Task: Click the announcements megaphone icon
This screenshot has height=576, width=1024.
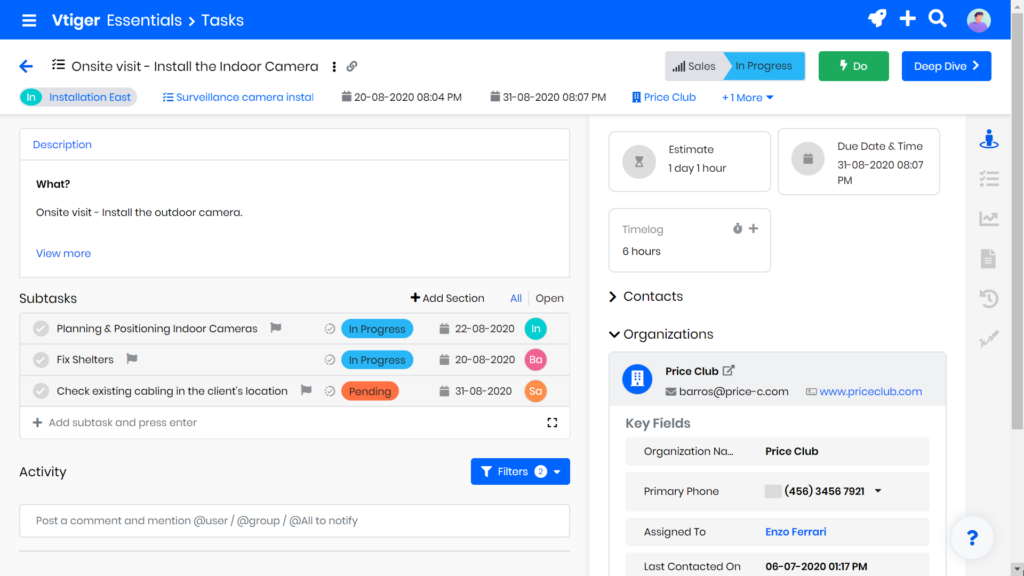Action: 877,18
